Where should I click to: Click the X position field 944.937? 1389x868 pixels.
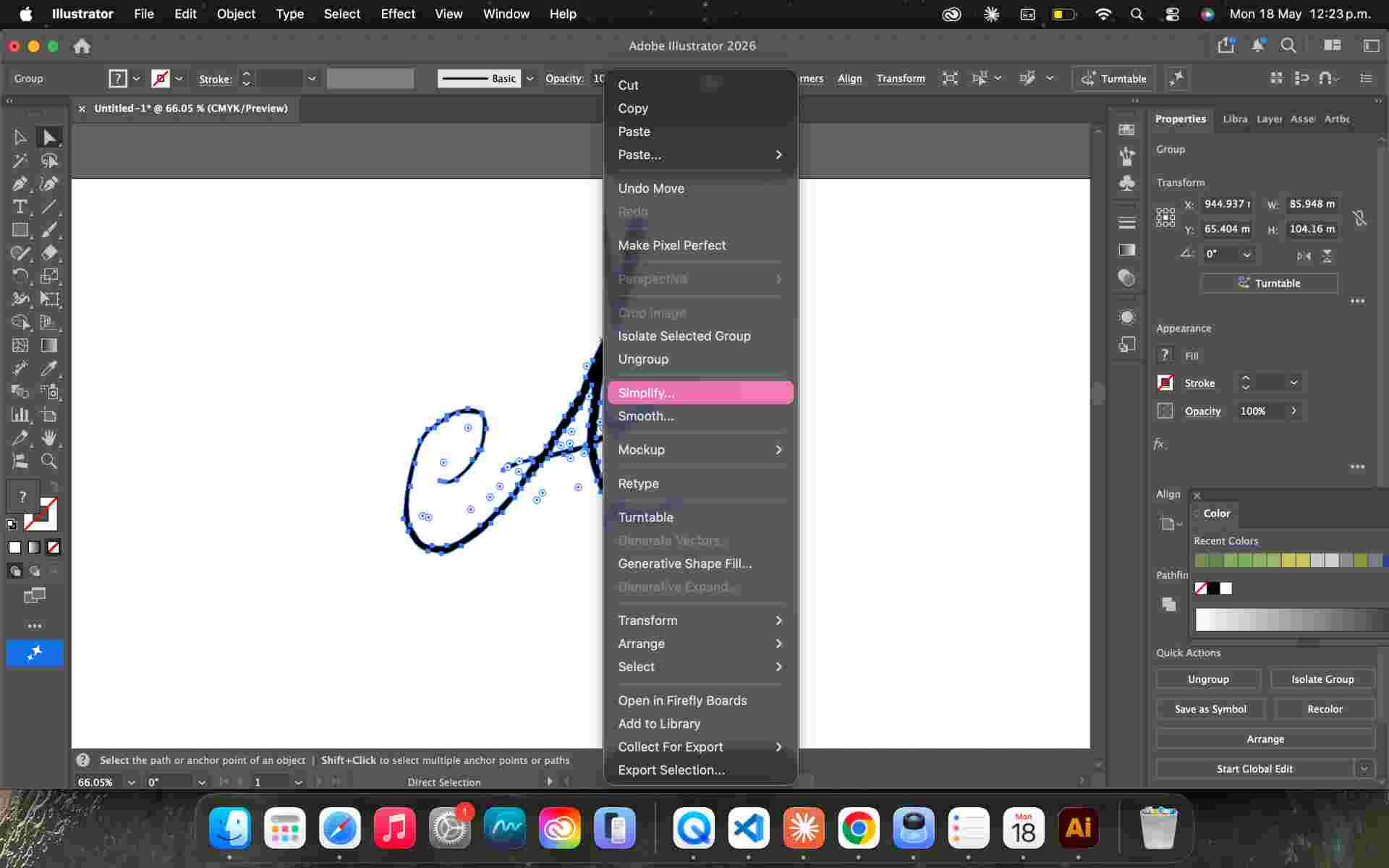tap(1227, 204)
